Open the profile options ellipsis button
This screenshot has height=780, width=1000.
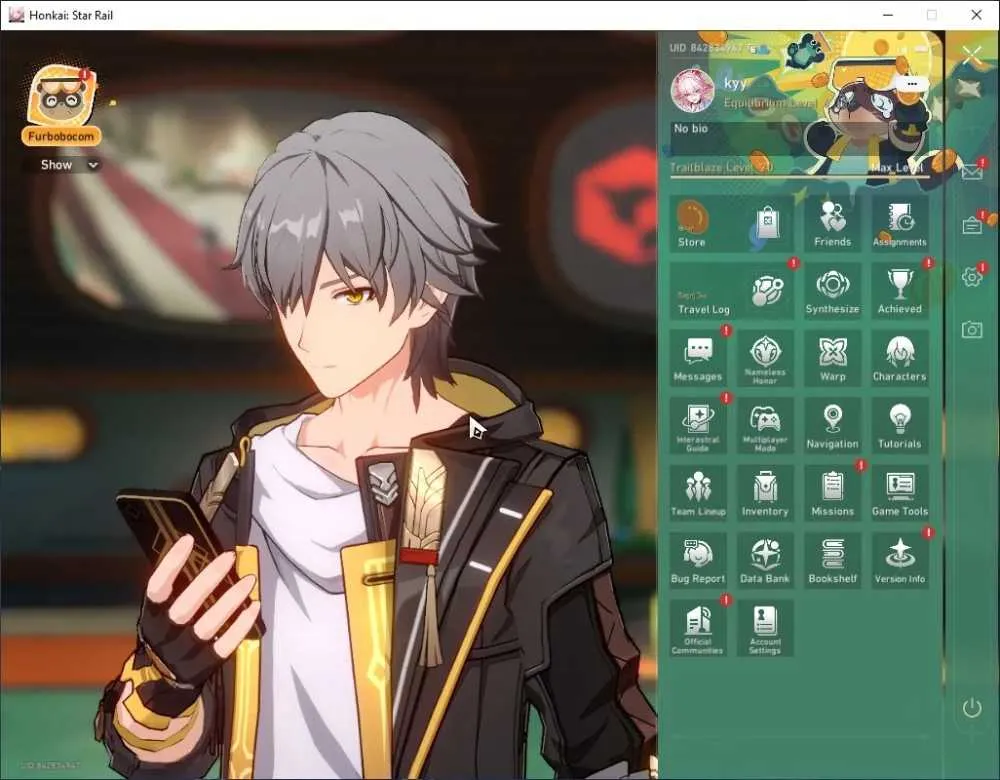click(911, 84)
